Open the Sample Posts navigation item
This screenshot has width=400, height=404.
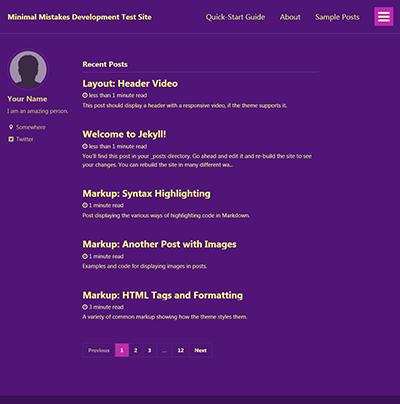pos(337,17)
